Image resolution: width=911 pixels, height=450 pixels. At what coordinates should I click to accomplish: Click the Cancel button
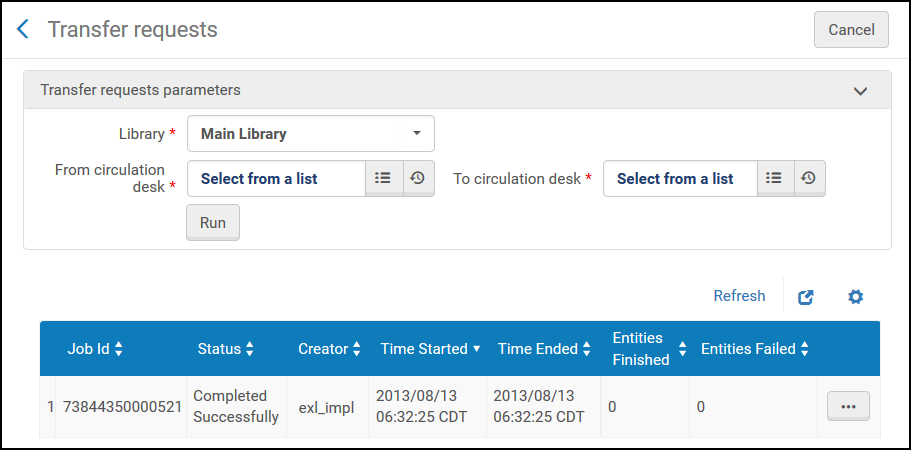coord(851,30)
